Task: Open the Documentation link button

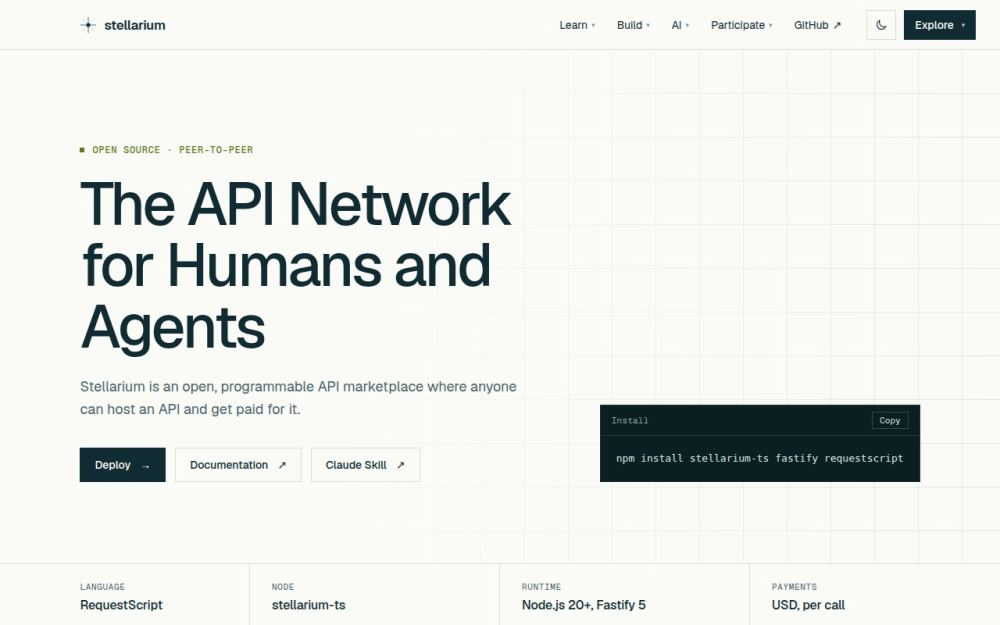Action: click(238, 465)
